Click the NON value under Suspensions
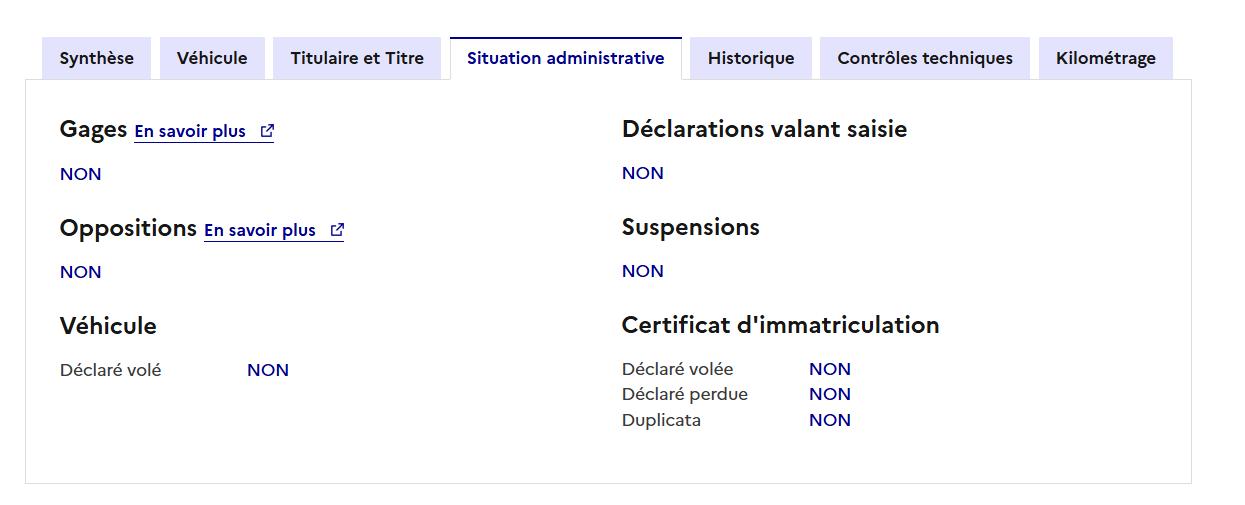 pyautogui.click(x=643, y=271)
